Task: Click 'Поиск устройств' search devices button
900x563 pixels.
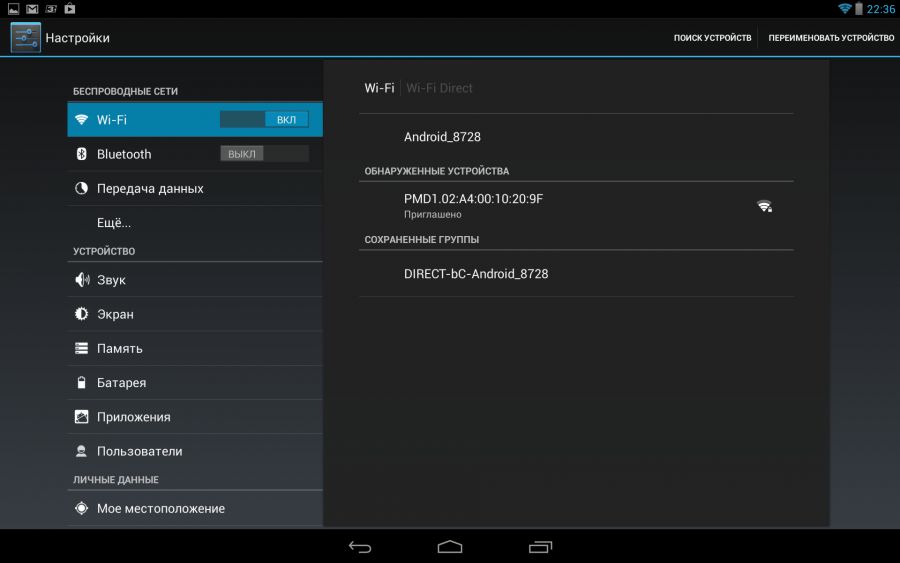Action: point(712,38)
